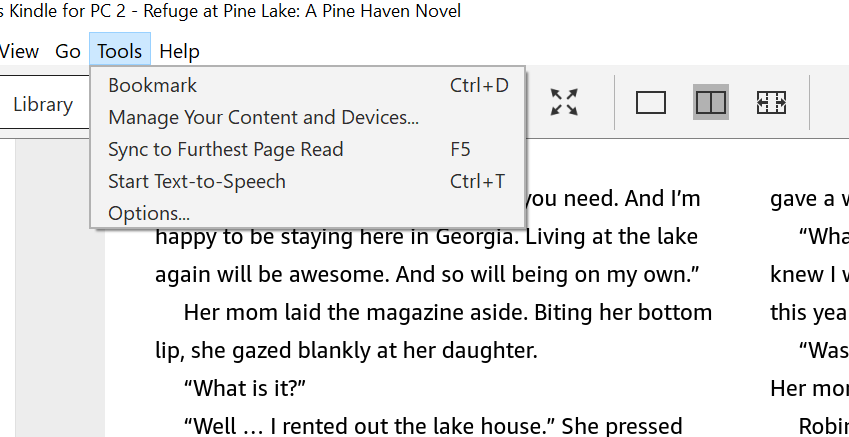Switch to single column page layout
Screen dimensions: 849x437
click(x=651, y=102)
